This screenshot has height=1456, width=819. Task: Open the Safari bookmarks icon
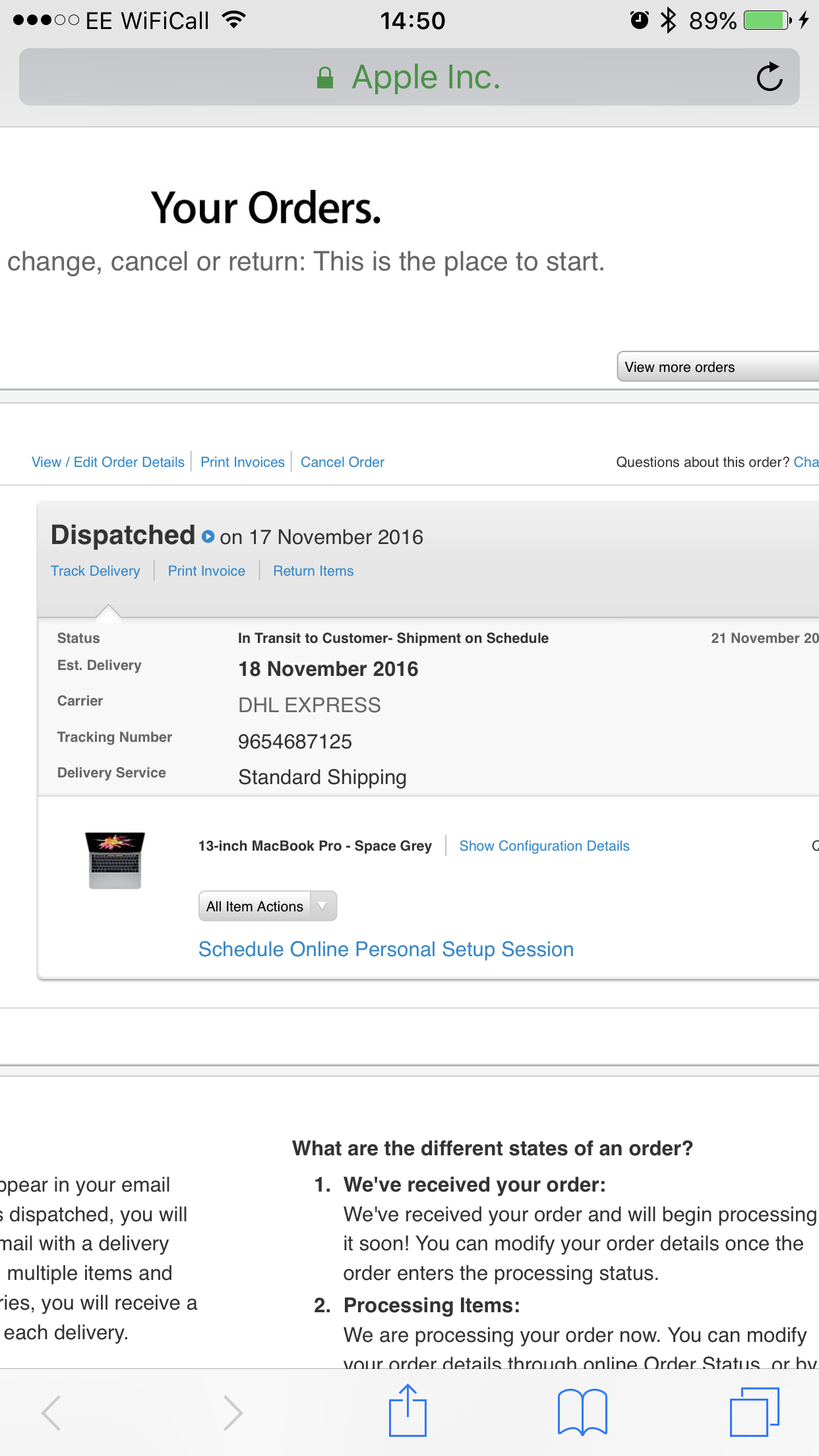(x=582, y=1412)
